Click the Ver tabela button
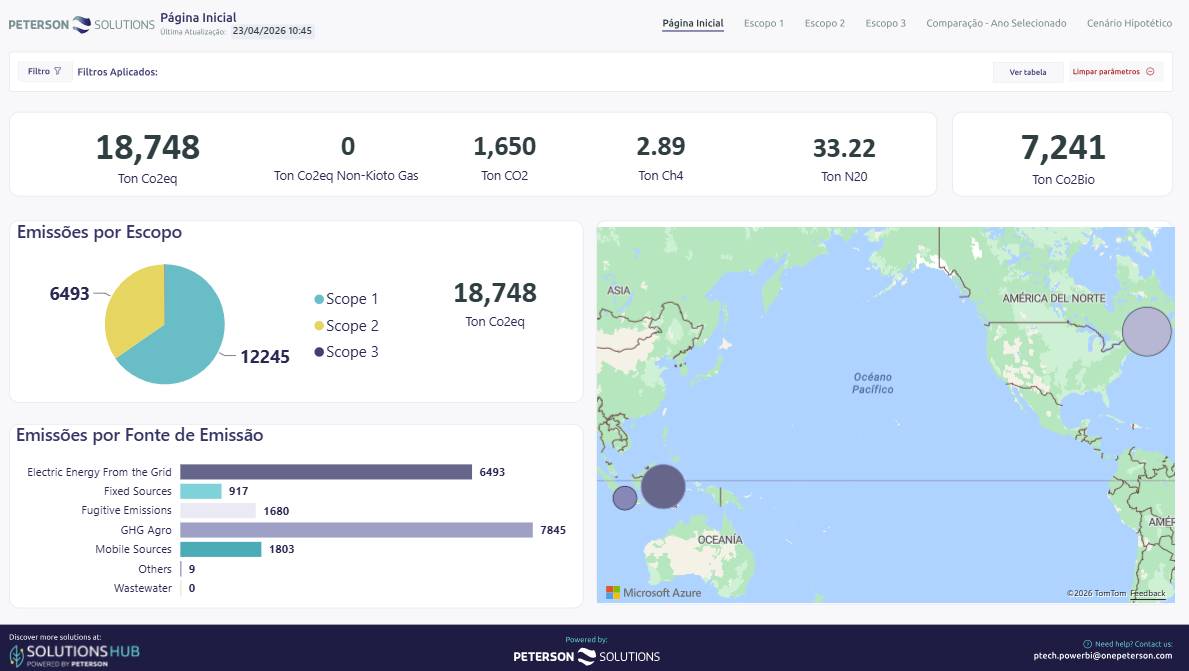 [x=1027, y=72]
